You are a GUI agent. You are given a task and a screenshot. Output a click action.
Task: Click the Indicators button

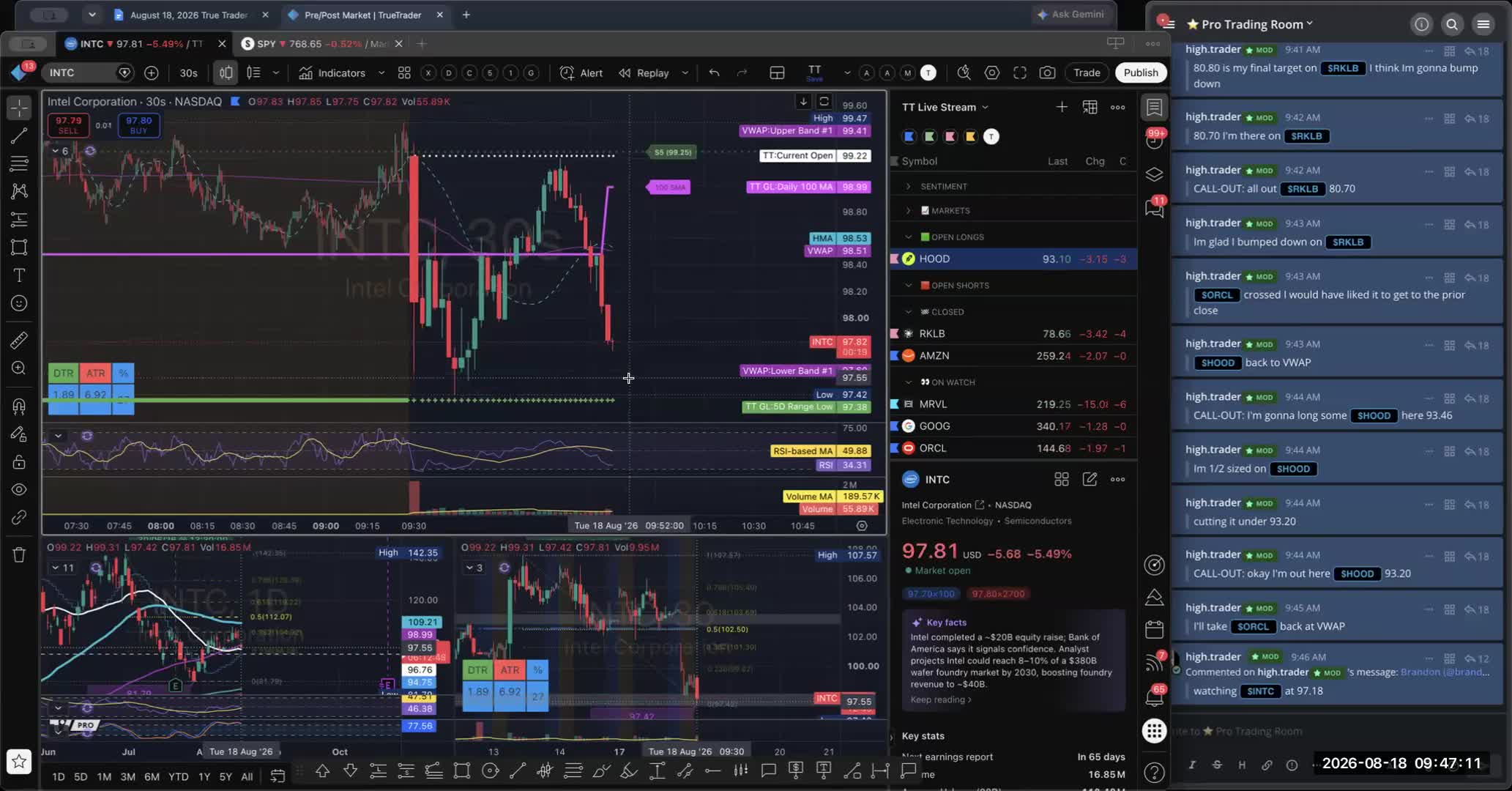332,73
